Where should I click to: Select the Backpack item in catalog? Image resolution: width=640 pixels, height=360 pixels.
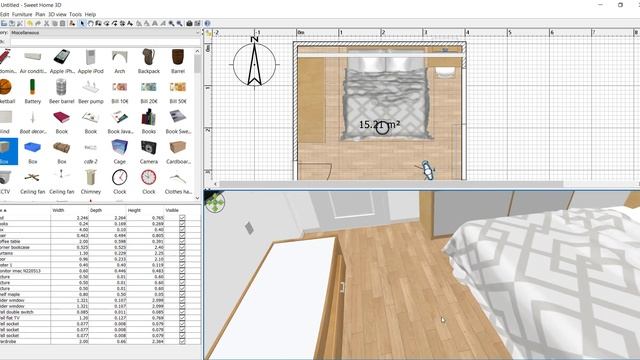click(149, 61)
